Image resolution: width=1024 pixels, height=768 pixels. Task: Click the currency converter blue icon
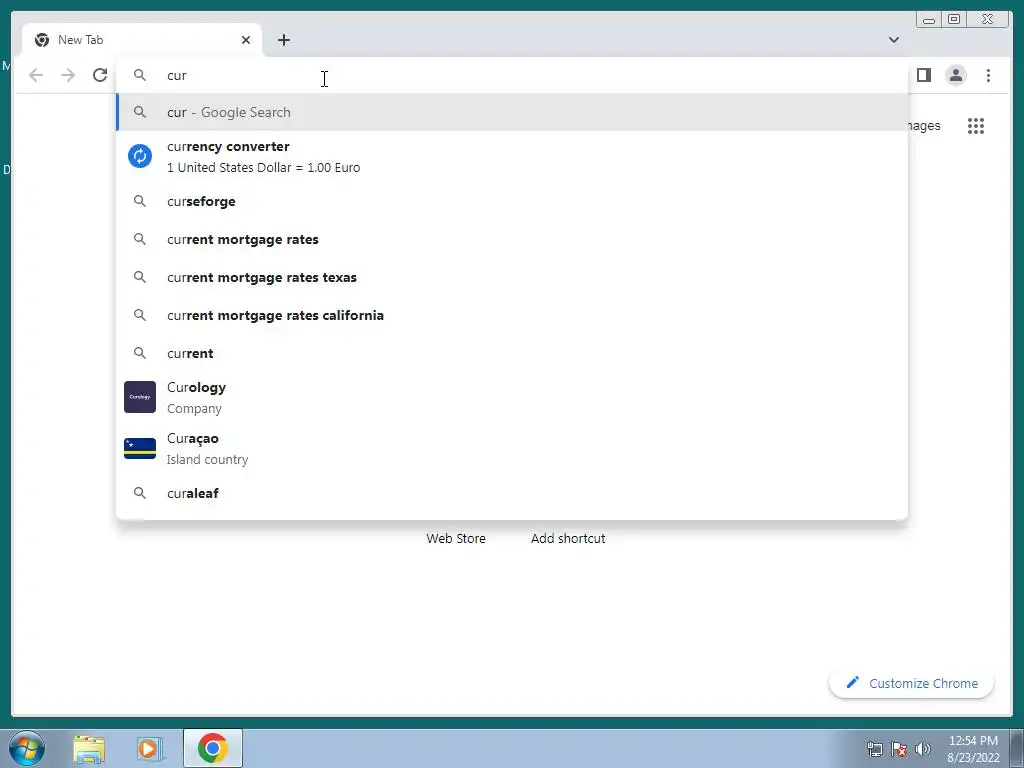pos(140,156)
